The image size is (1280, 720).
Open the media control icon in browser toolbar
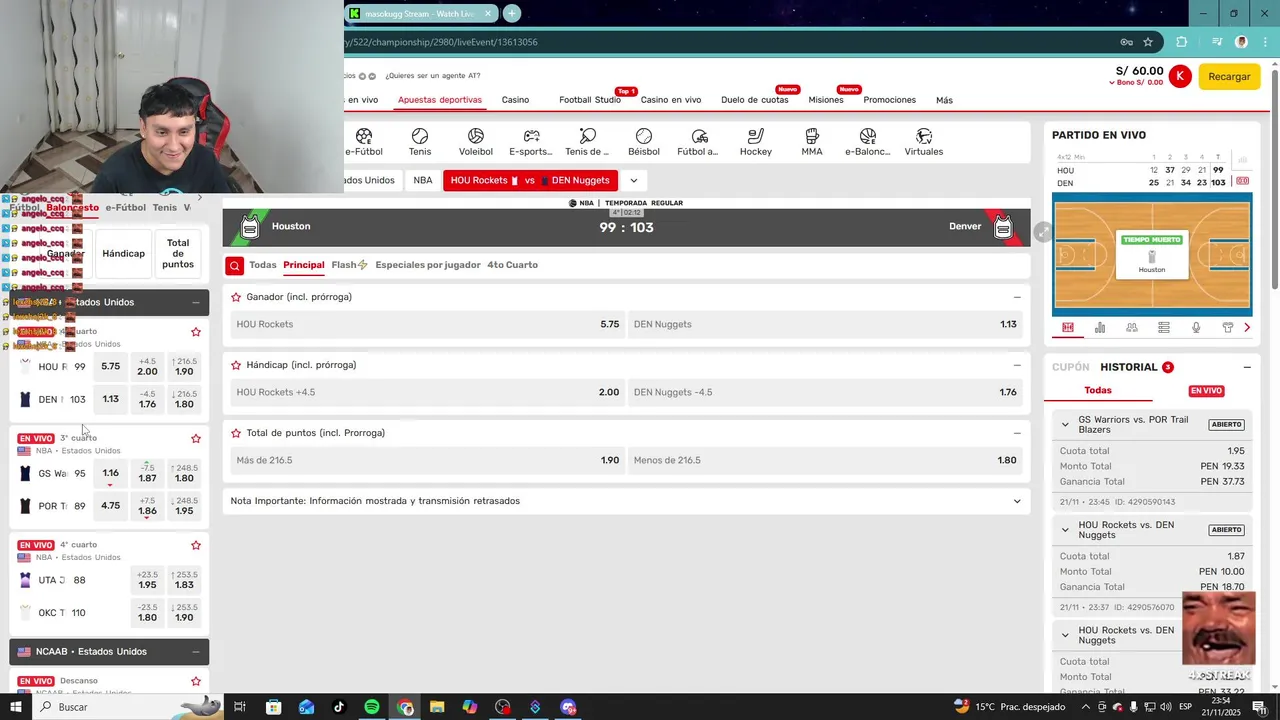[x=1217, y=42]
